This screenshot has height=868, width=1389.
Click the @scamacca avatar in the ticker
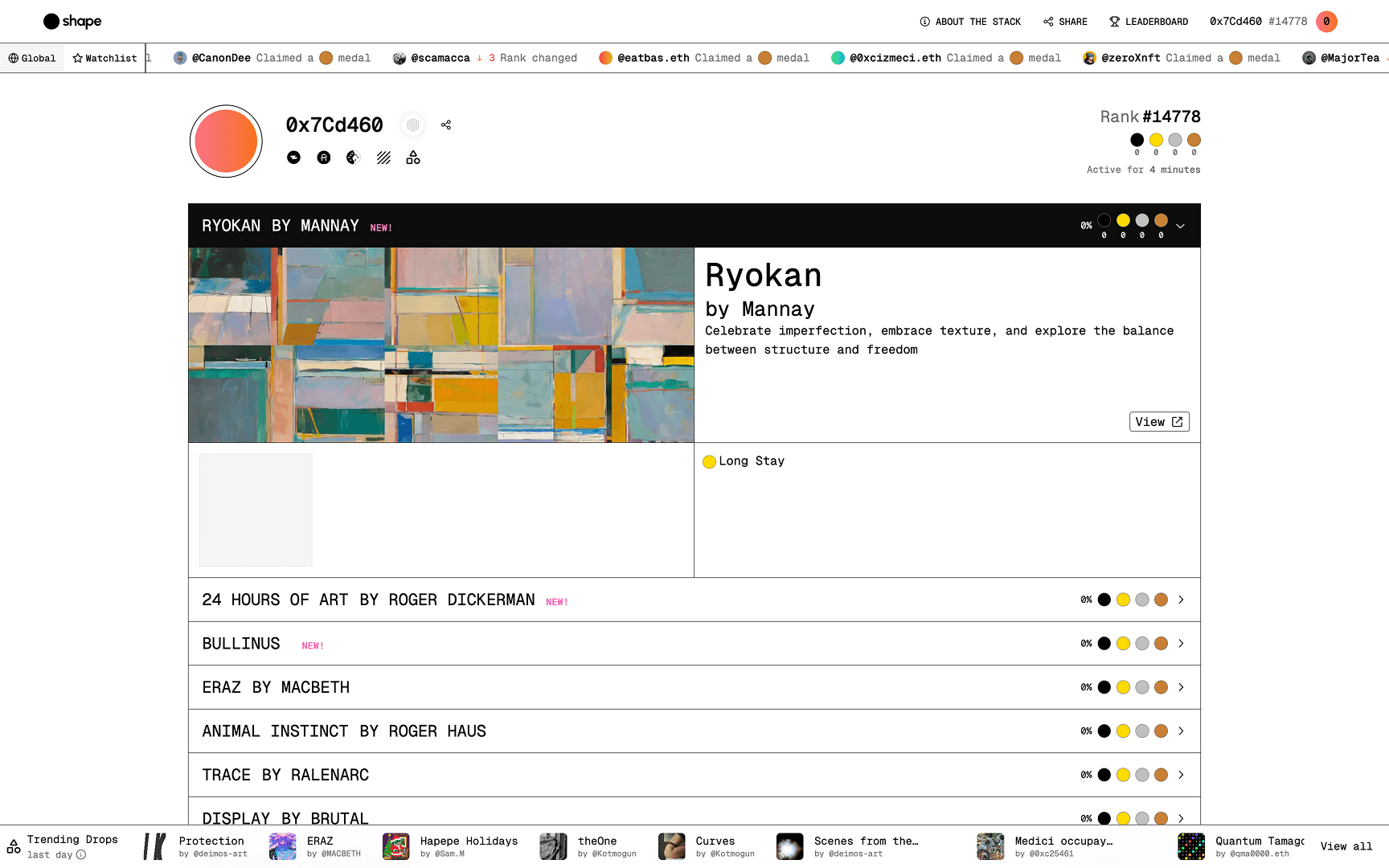click(399, 58)
